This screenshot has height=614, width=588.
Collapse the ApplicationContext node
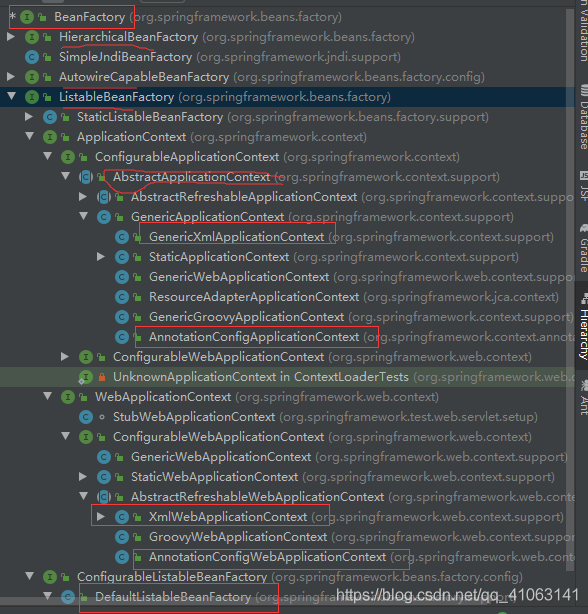pos(30,135)
